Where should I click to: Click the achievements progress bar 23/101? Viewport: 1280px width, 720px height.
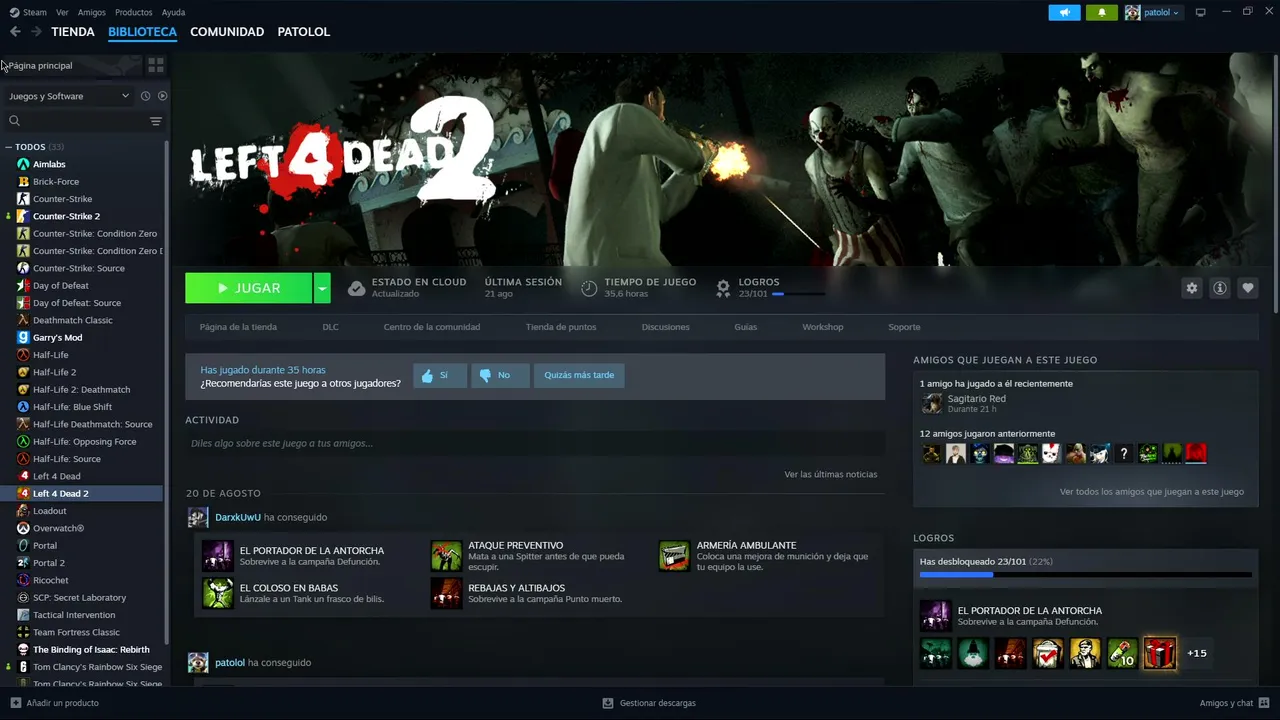[1085, 575]
